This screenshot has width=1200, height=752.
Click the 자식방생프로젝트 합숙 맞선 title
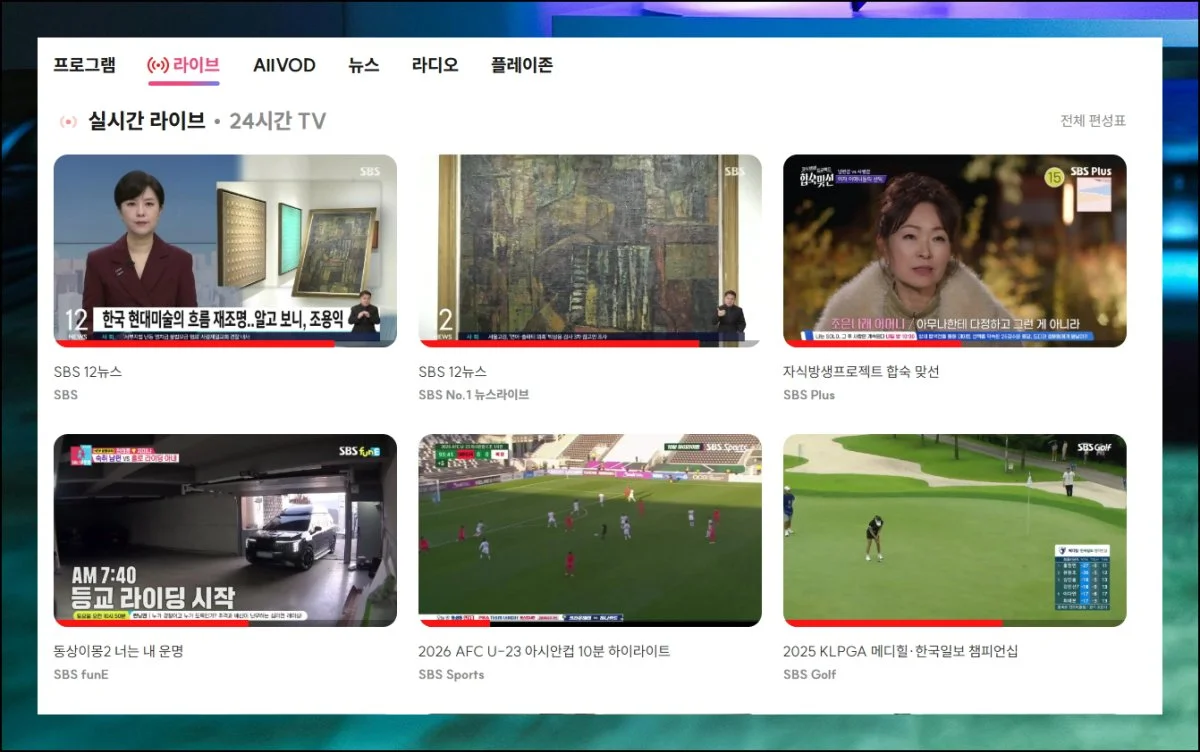tap(861, 372)
